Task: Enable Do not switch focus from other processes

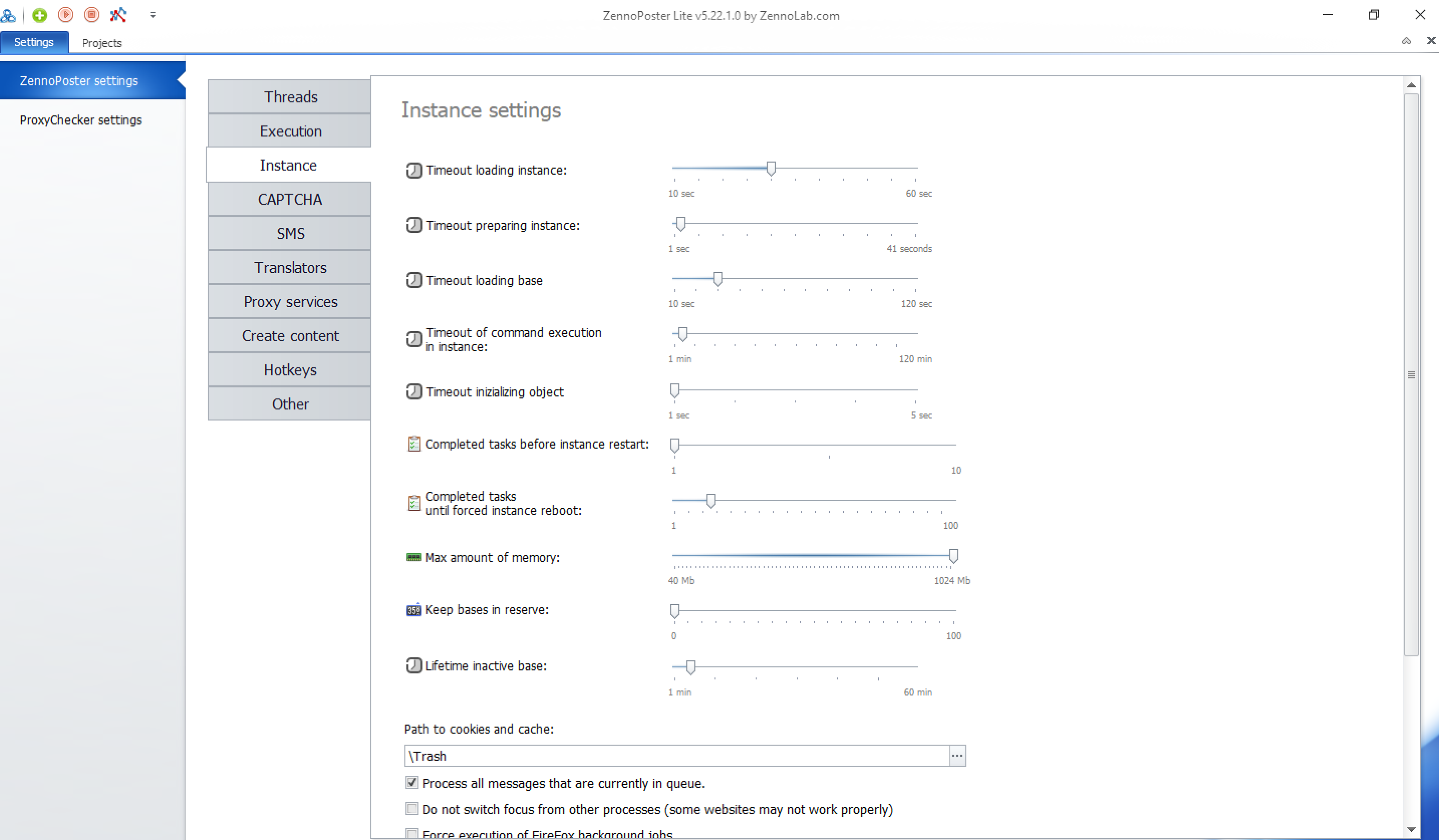Action: point(412,808)
